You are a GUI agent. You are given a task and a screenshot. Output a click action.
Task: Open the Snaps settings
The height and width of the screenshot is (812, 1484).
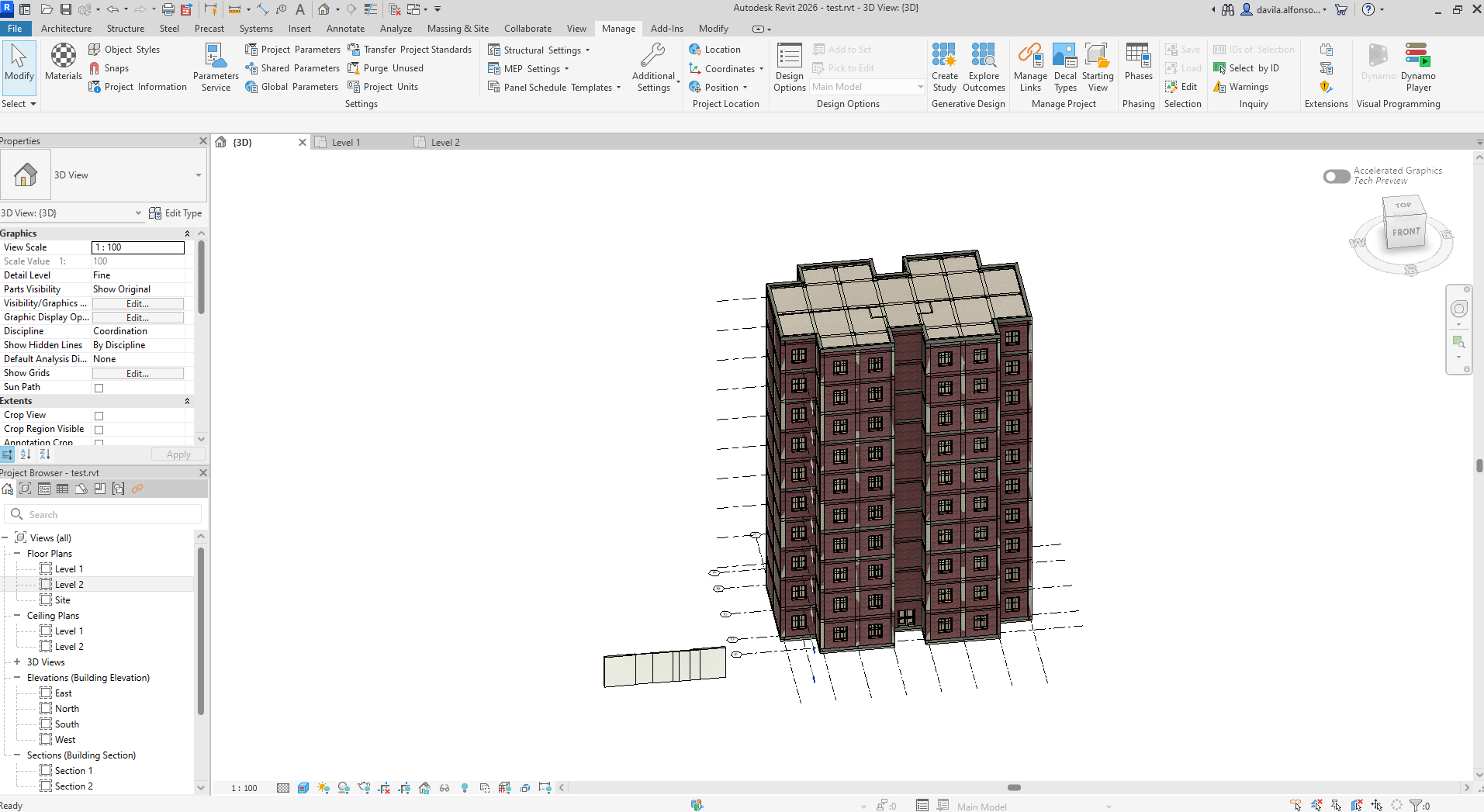pyautogui.click(x=109, y=67)
